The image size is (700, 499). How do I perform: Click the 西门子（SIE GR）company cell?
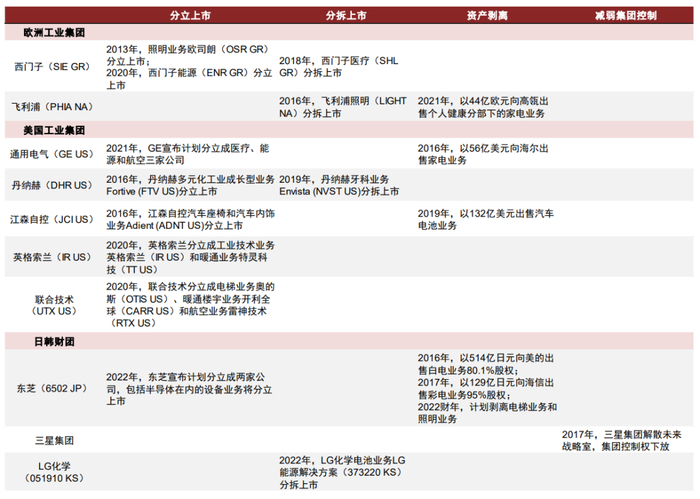tap(52, 67)
